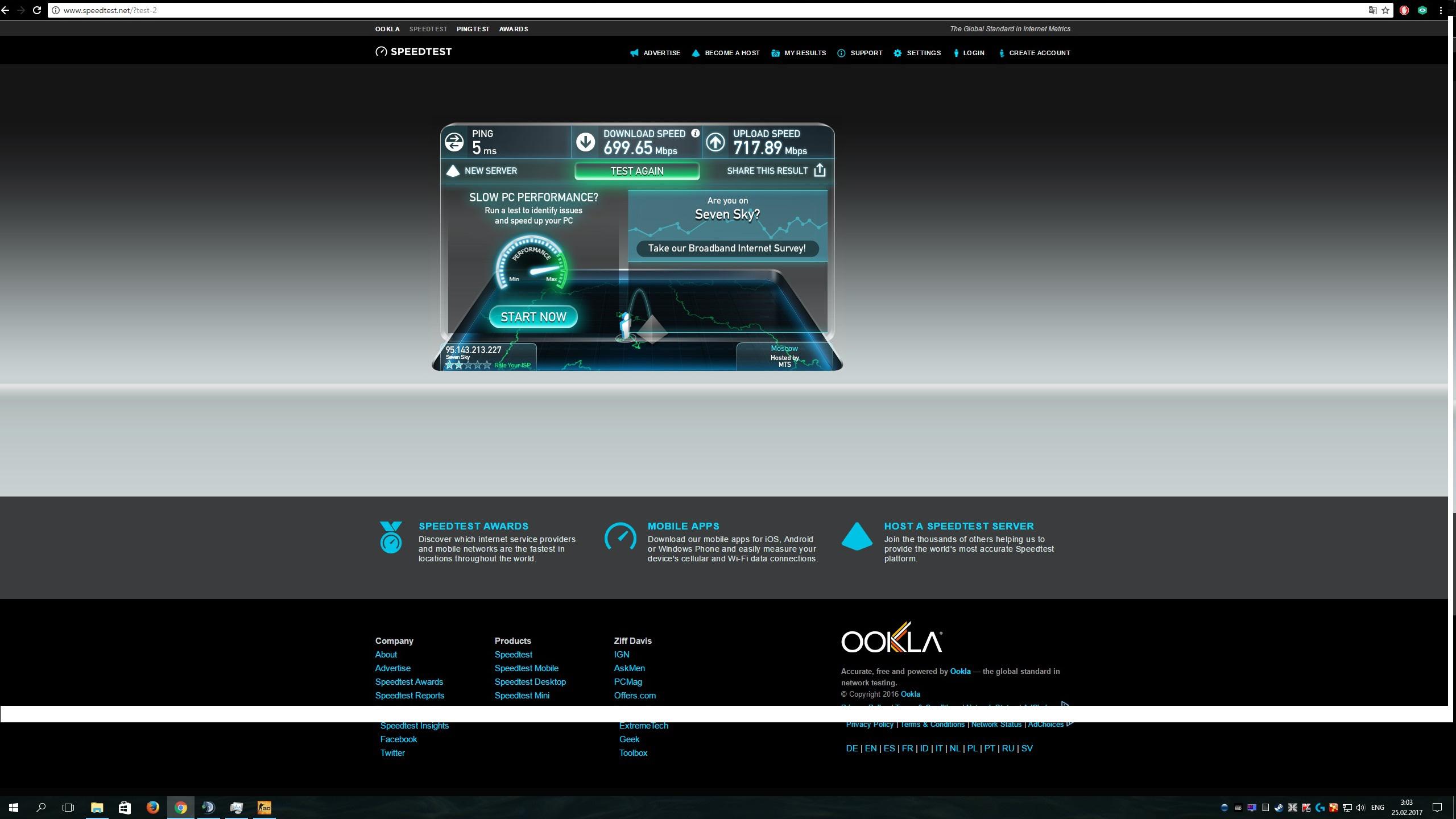This screenshot has width=1456, height=819.
Task: Click the Rate Your ISP link
Action: [x=512, y=365]
